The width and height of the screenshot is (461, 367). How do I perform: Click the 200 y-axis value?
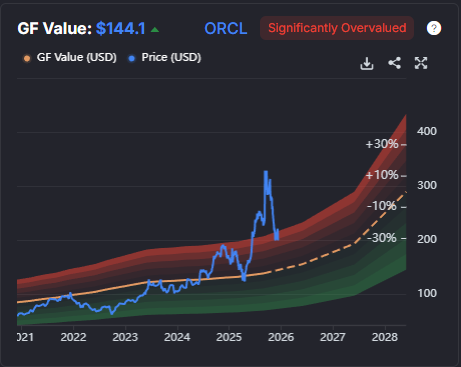coord(427,239)
